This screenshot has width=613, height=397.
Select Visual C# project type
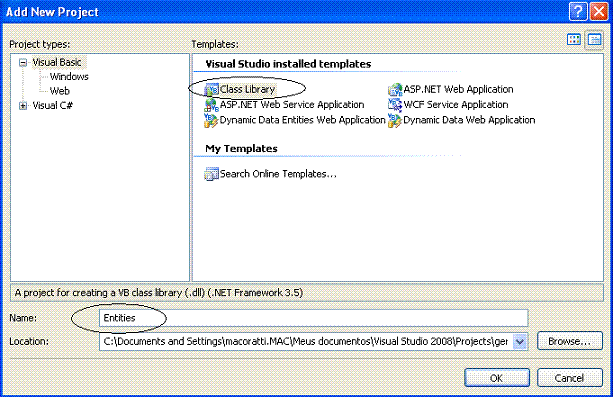coord(52,106)
